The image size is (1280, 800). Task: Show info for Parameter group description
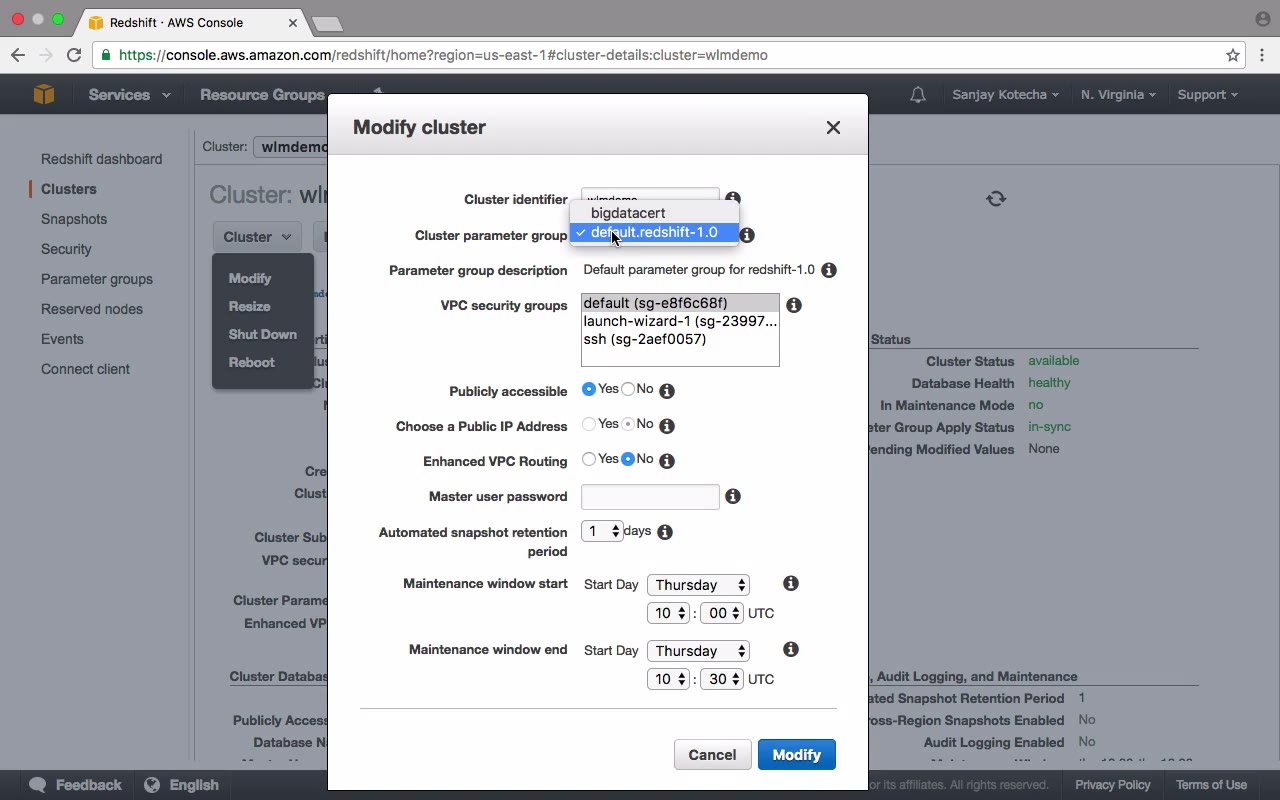(829, 270)
